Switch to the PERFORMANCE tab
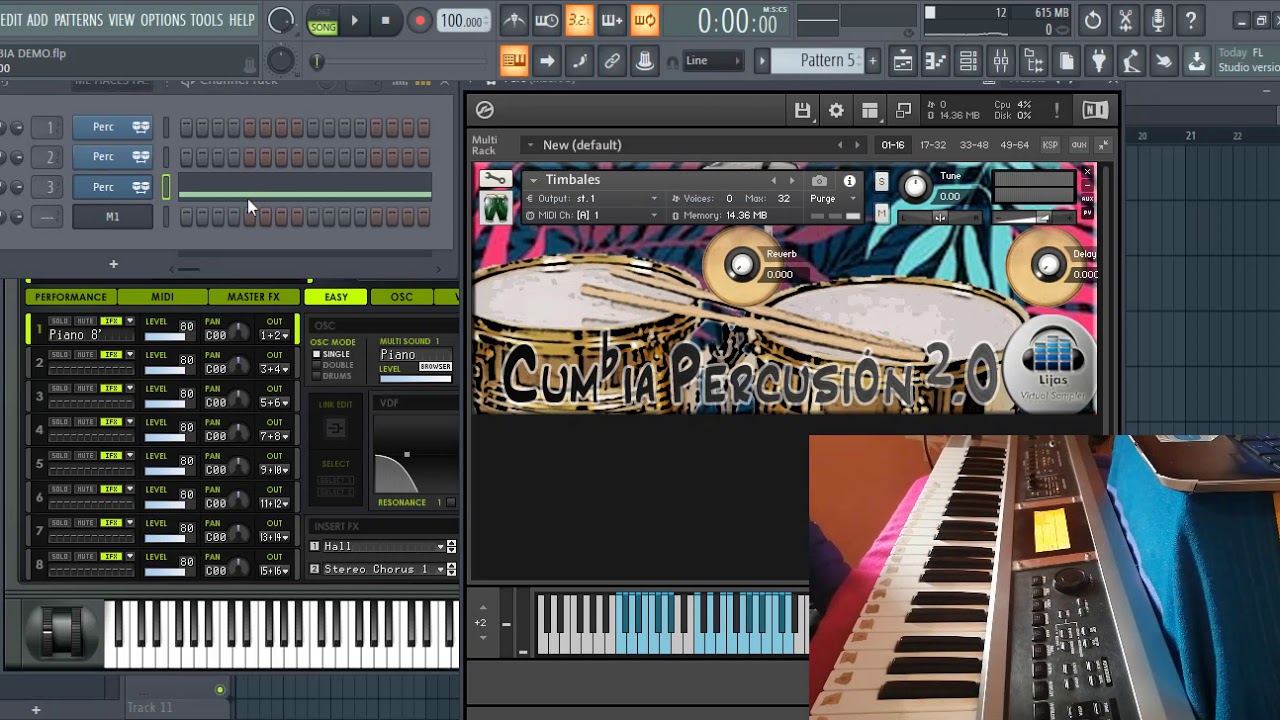 [x=70, y=297]
